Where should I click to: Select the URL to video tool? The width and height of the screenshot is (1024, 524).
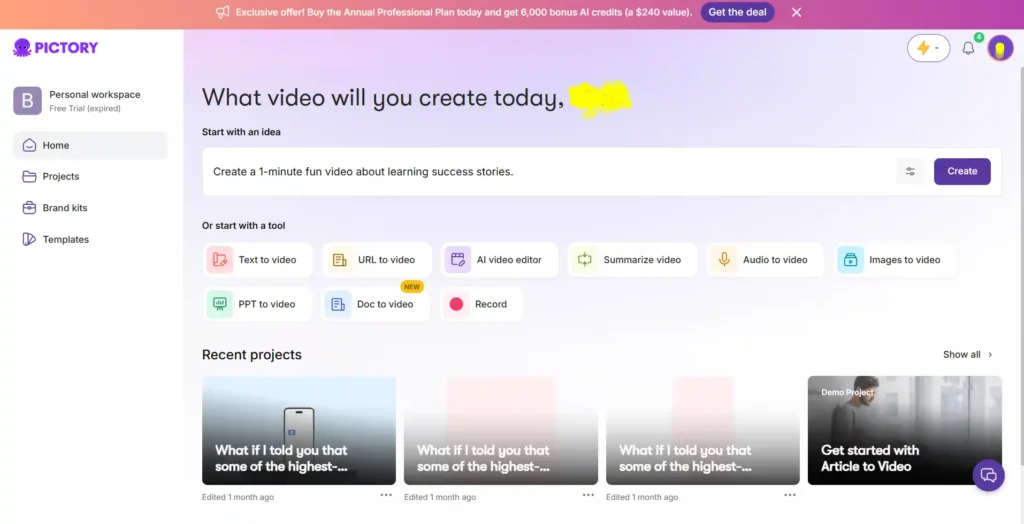(377, 260)
